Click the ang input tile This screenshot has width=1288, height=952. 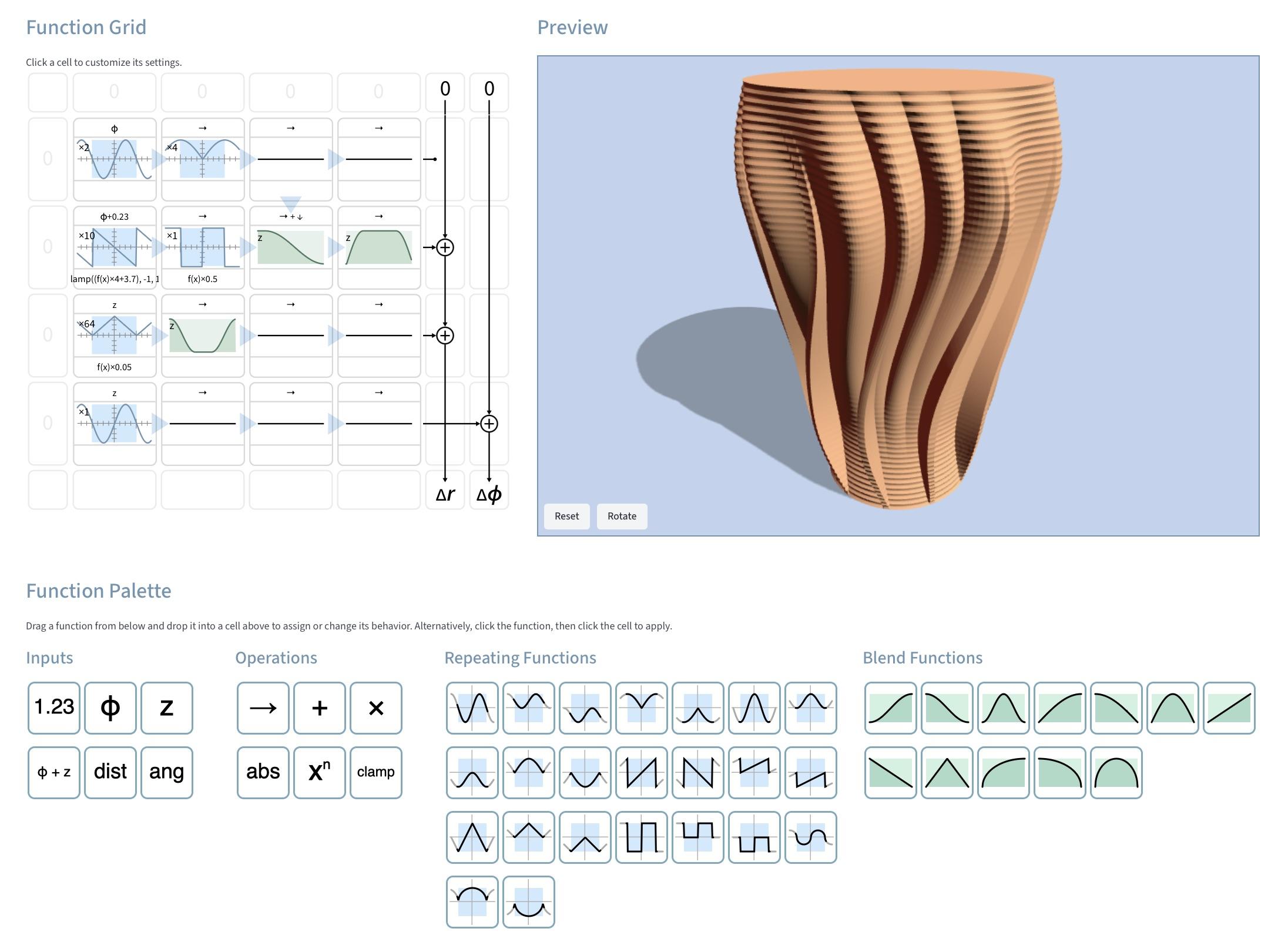coord(166,772)
